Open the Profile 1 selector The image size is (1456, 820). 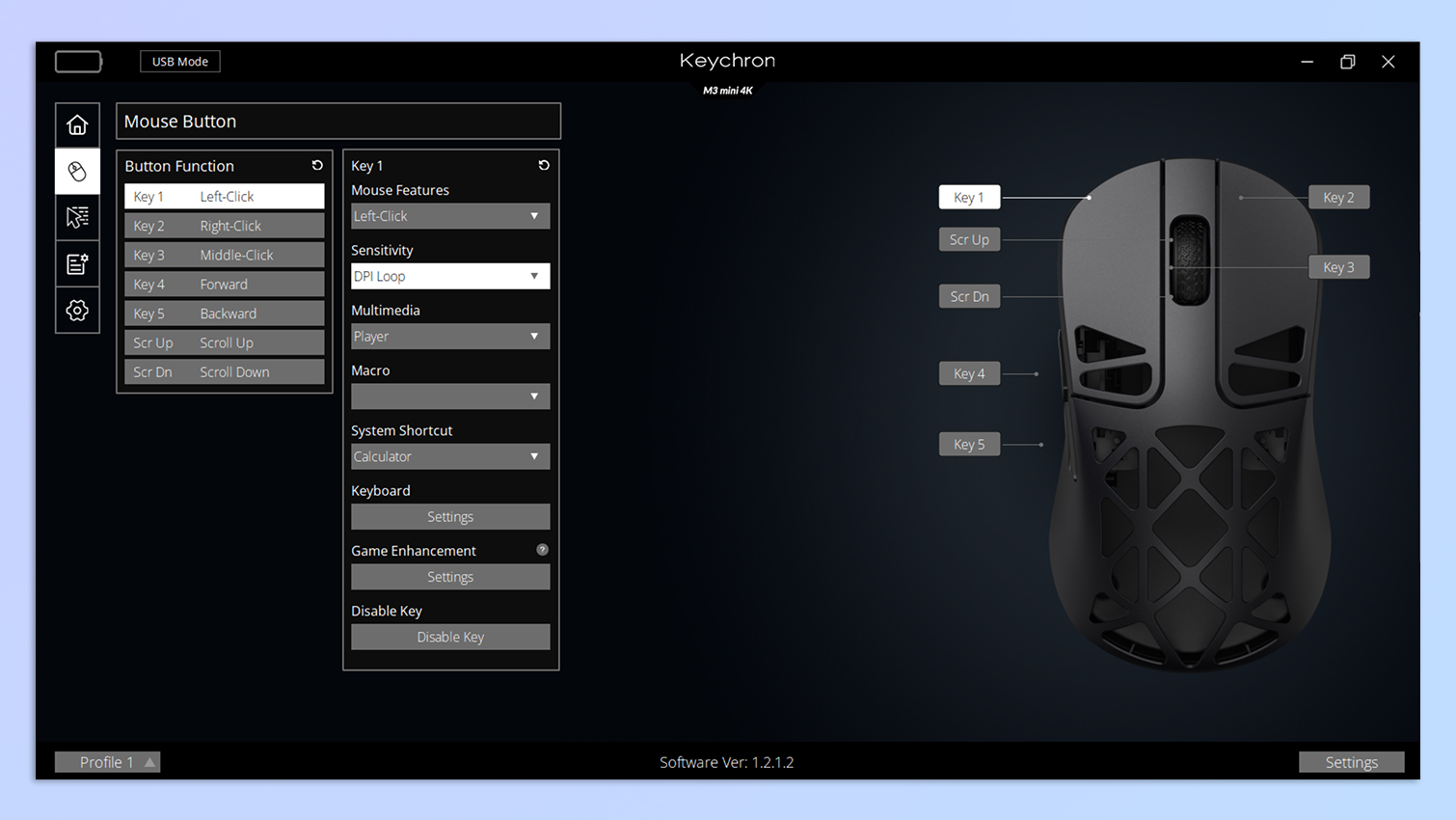coord(107,762)
